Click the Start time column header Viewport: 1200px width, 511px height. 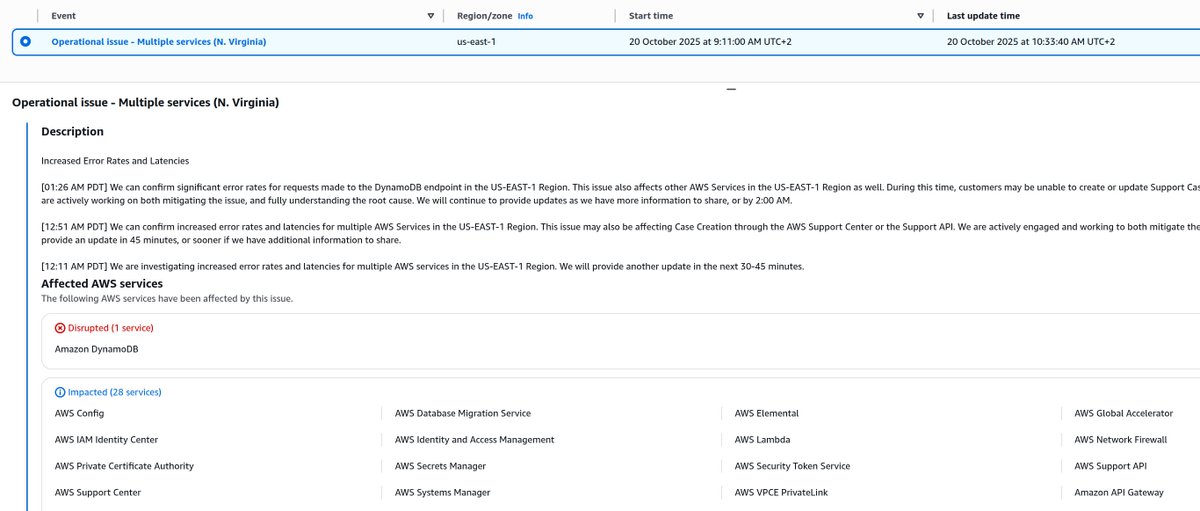[x=651, y=16]
